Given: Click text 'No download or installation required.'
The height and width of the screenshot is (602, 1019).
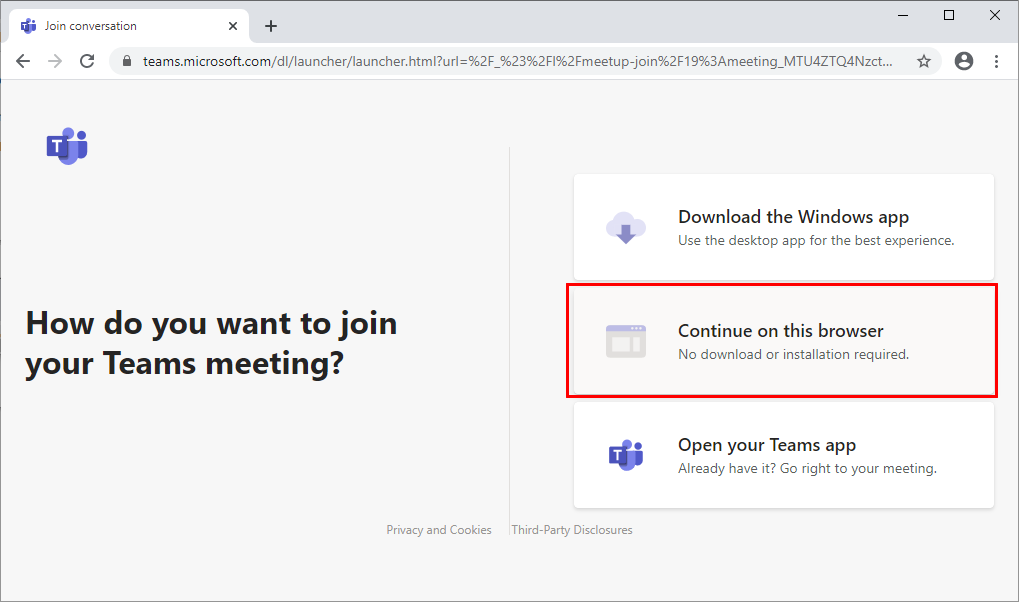Looking at the screenshot, I should (x=793, y=354).
